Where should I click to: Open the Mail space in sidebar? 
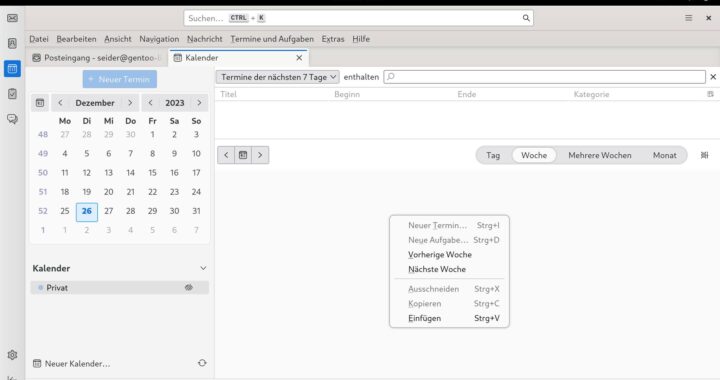click(x=12, y=18)
